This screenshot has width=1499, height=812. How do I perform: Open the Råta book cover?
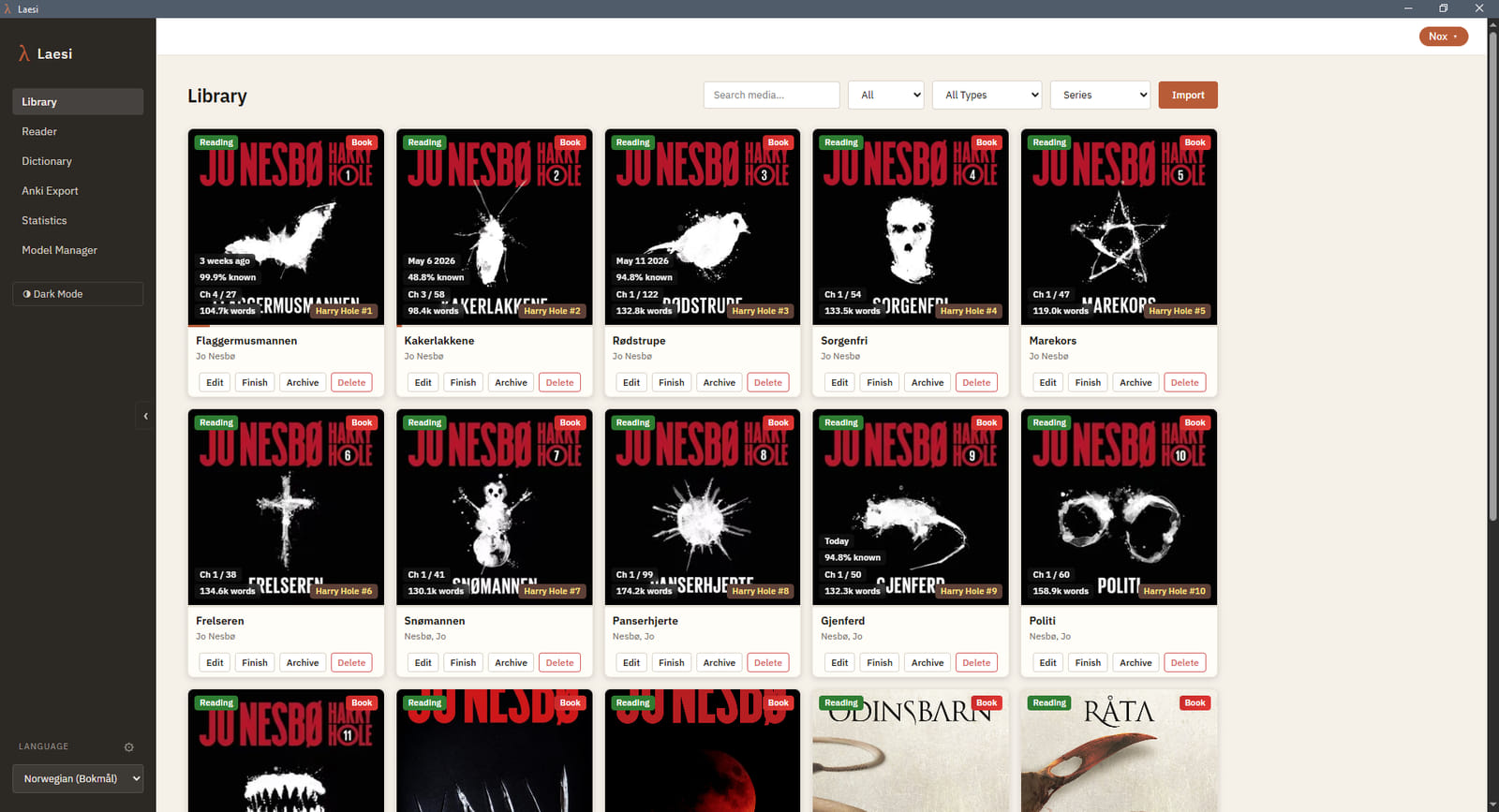1119,751
